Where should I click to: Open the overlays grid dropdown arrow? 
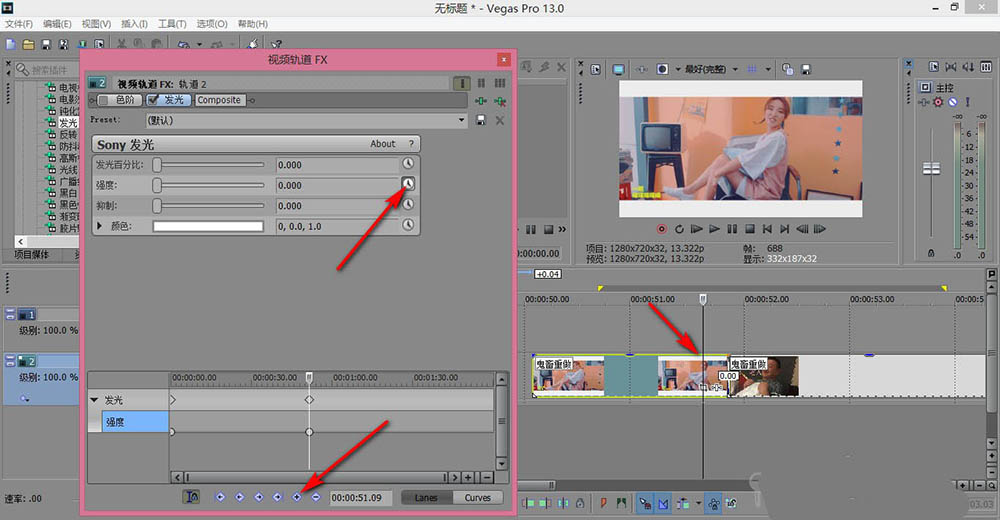[768, 69]
